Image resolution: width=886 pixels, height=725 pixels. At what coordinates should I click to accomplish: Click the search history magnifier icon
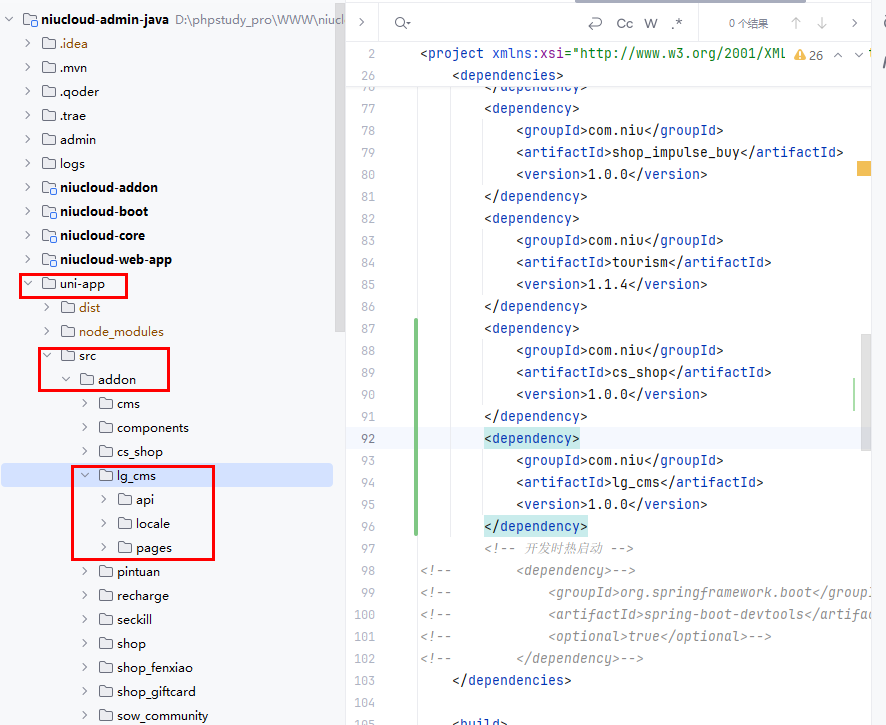tap(401, 23)
